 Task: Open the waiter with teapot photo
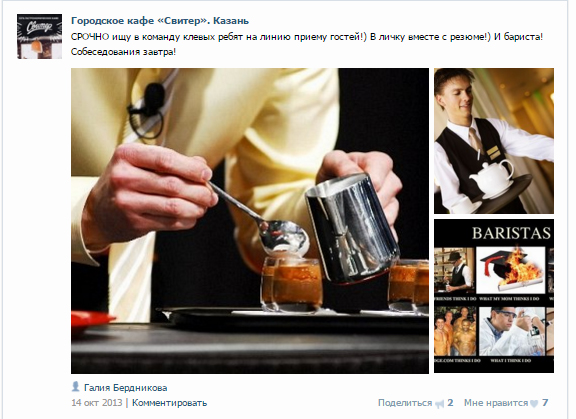[494, 141]
